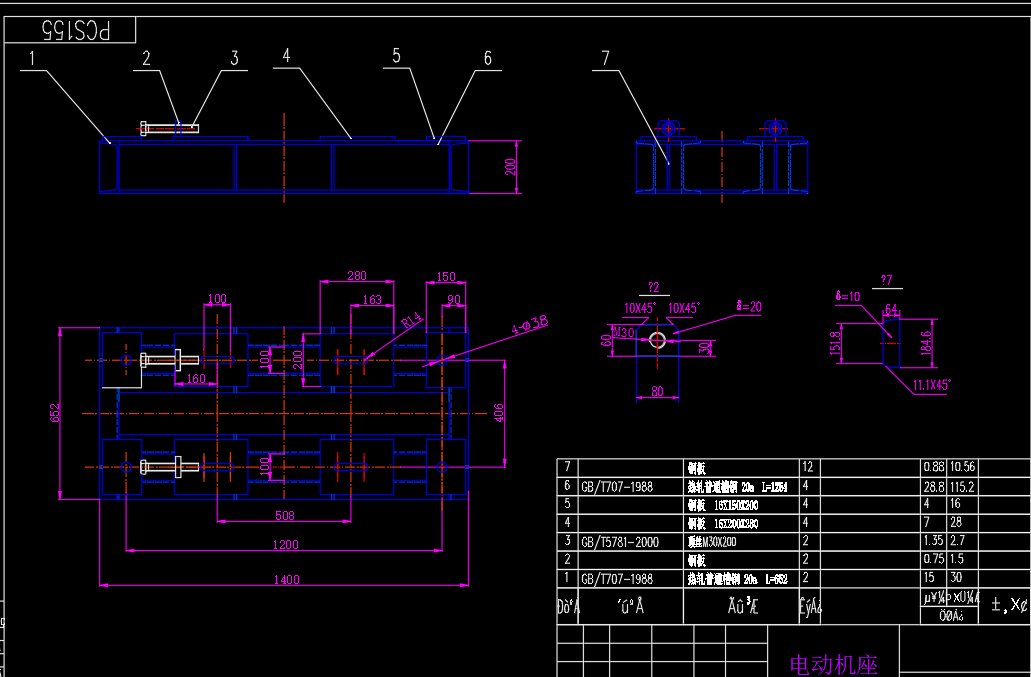Click the 1400 overall length dimension text
The width and height of the screenshot is (1031, 677).
285,578
